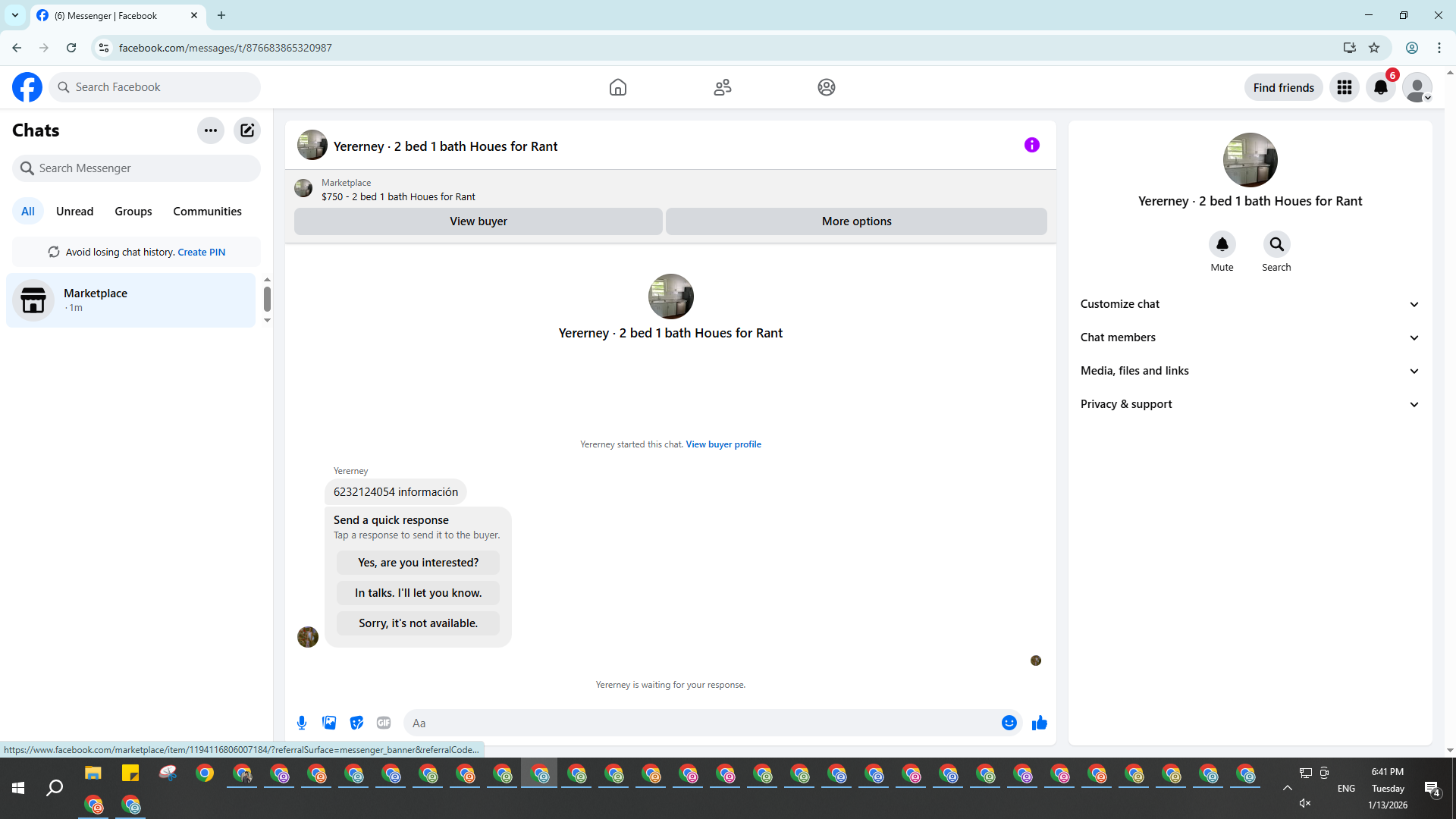Switch to the Communities tab
This screenshot has height=819, width=1456.
tap(207, 212)
